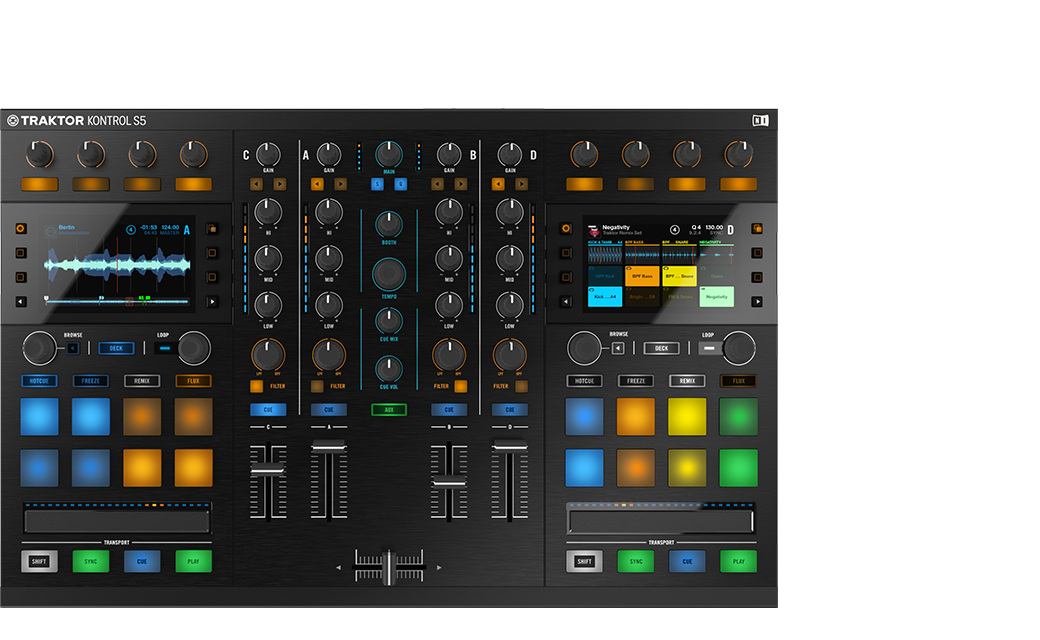Click channel A left FX assign arrow
The width and height of the screenshot is (1040, 640).
pos(317,184)
